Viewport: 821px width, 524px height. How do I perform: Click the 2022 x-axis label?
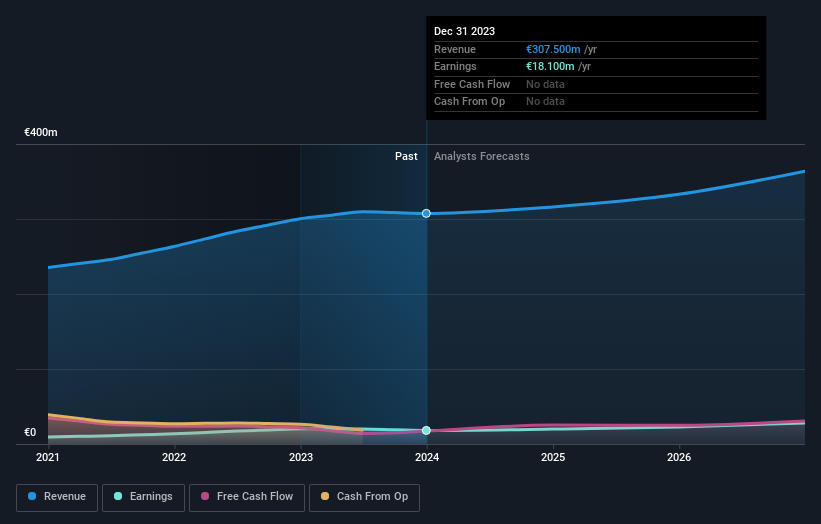[174, 457]
